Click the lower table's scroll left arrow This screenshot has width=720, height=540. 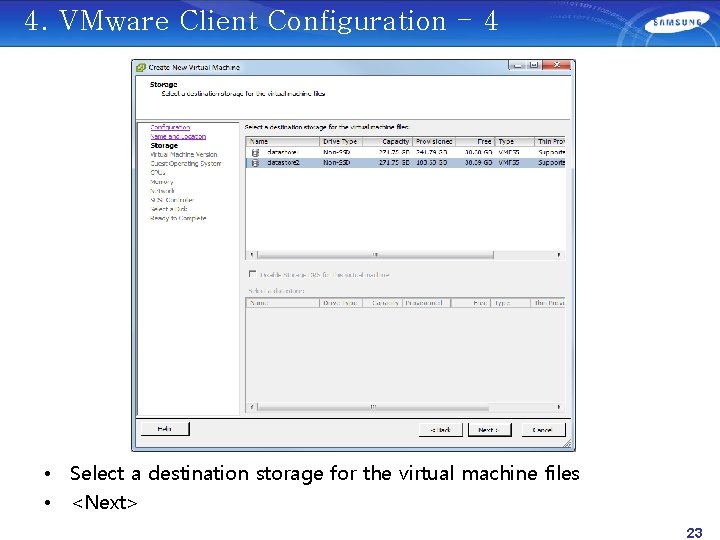(x=252, y=407)
